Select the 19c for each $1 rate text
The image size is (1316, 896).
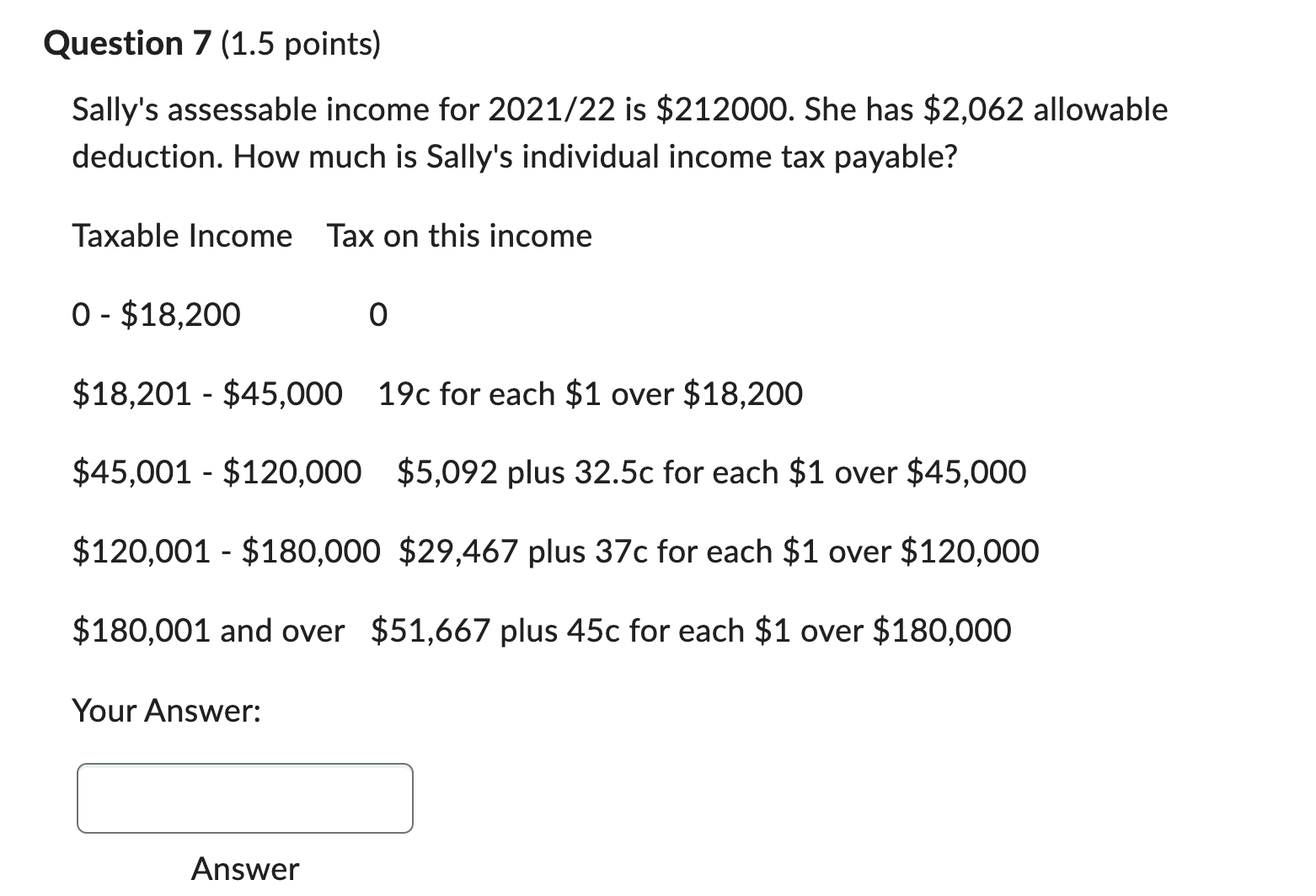[590, 393]
